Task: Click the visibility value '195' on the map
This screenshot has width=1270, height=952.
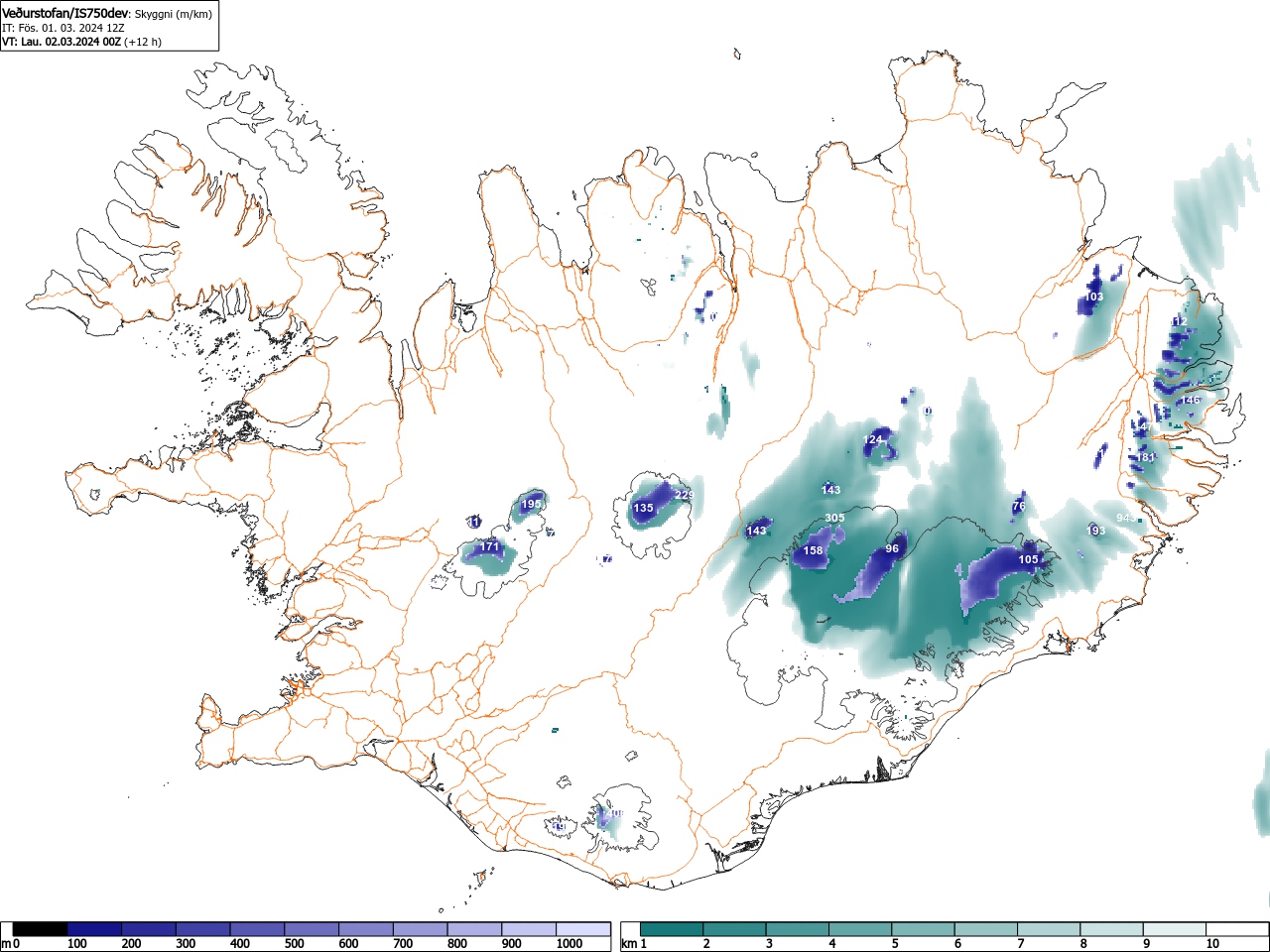Action: 532,505
